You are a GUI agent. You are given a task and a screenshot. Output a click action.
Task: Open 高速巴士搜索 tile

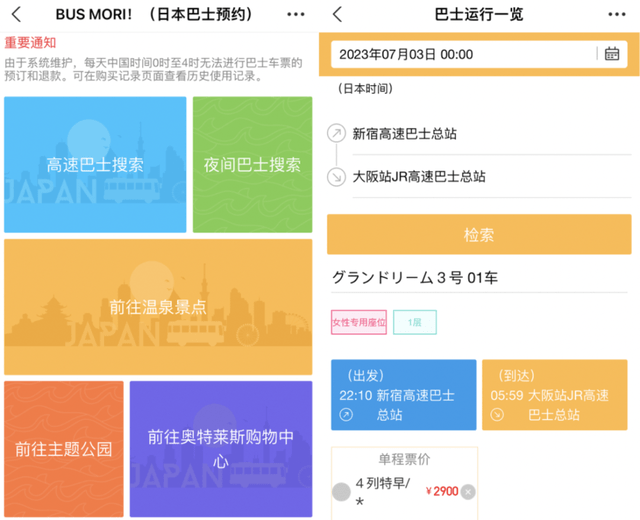click(x=95, y=164)
